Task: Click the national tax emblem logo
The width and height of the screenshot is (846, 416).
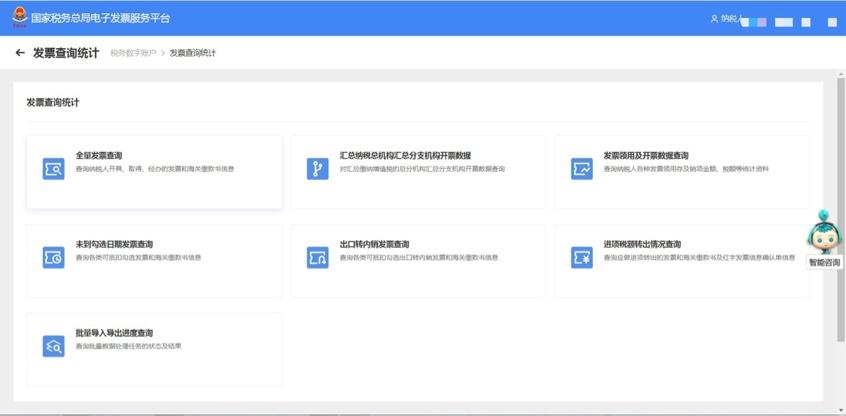Action: [x=19, y=17]
